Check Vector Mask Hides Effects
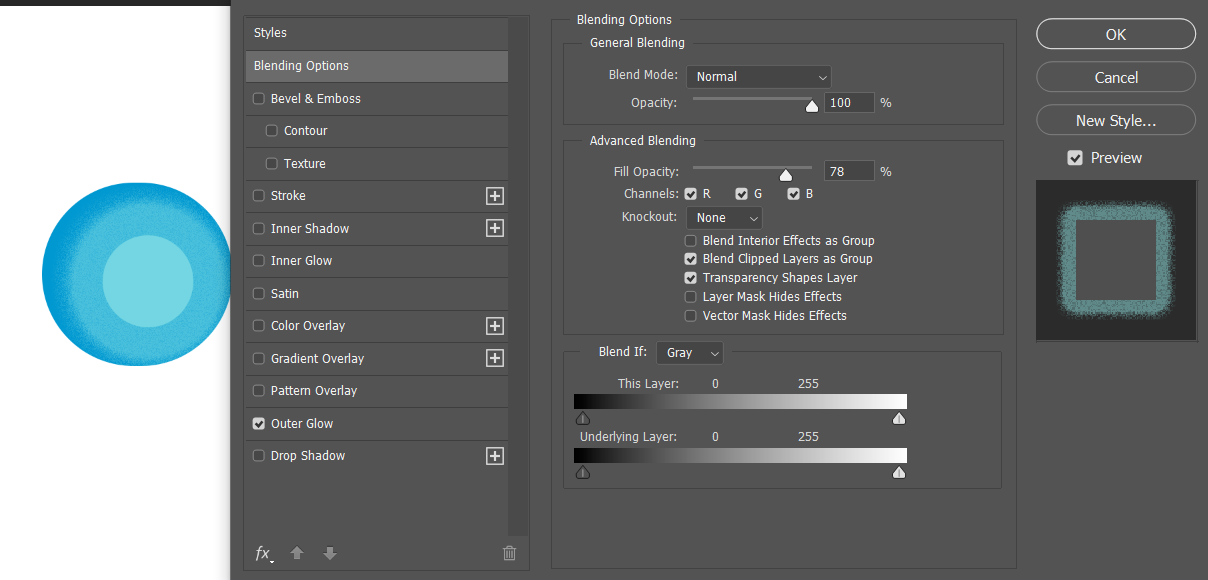The image size is (1208, 580). pyautogui.click(x=691, y=316)
